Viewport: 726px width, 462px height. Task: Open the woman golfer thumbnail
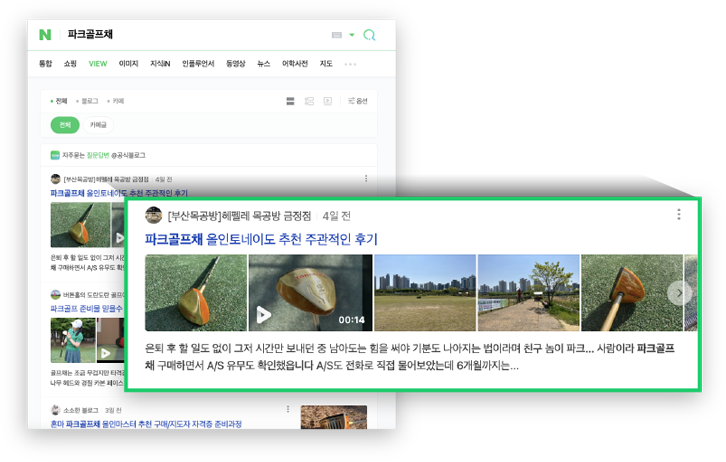coord(73,340)
